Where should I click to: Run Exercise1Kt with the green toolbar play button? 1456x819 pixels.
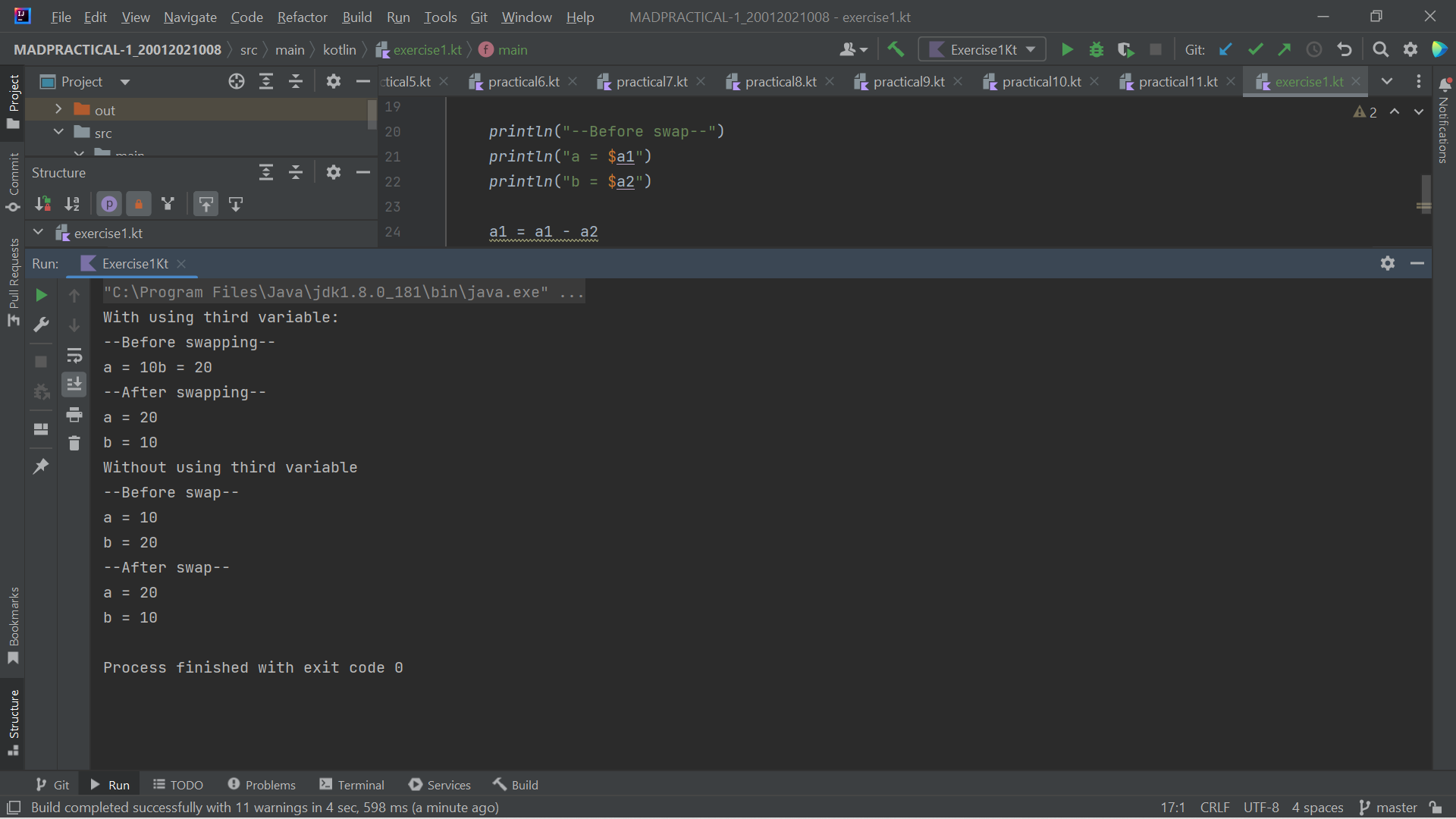point(1067,50)
